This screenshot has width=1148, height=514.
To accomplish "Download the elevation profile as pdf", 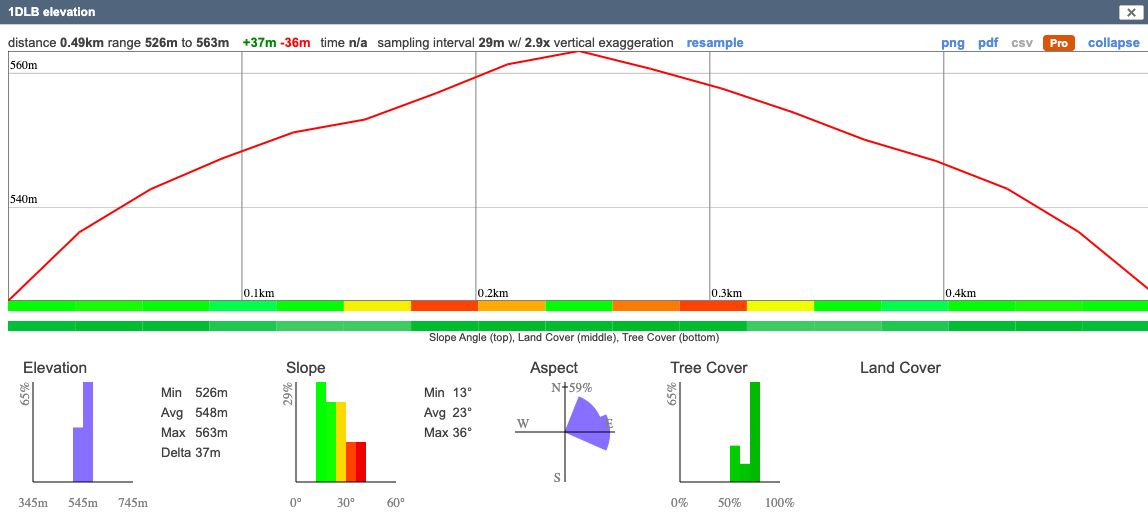I will click(x=987, y=43).
